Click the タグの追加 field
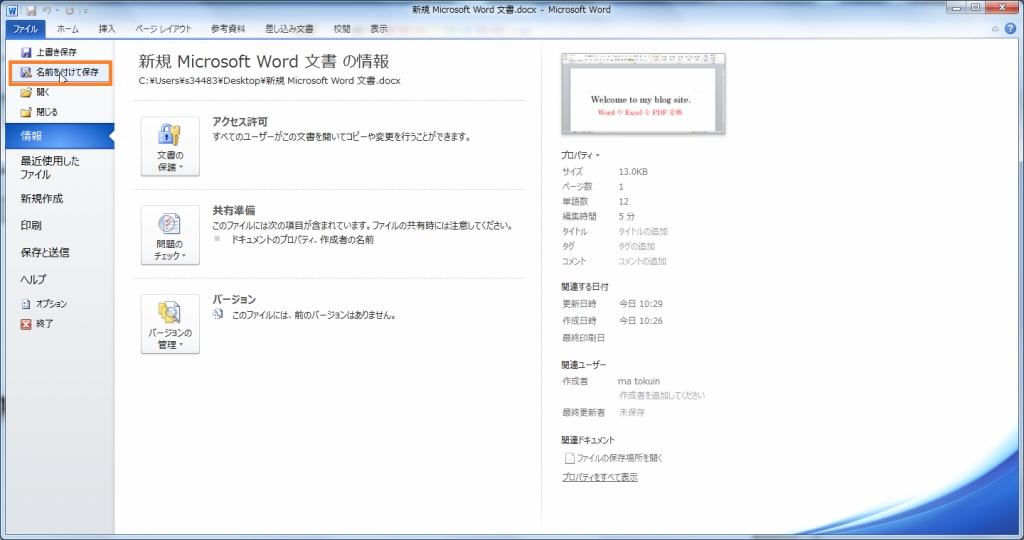Screen dimensions: 1024x540 pyautogui.click(x=637, y=247)
